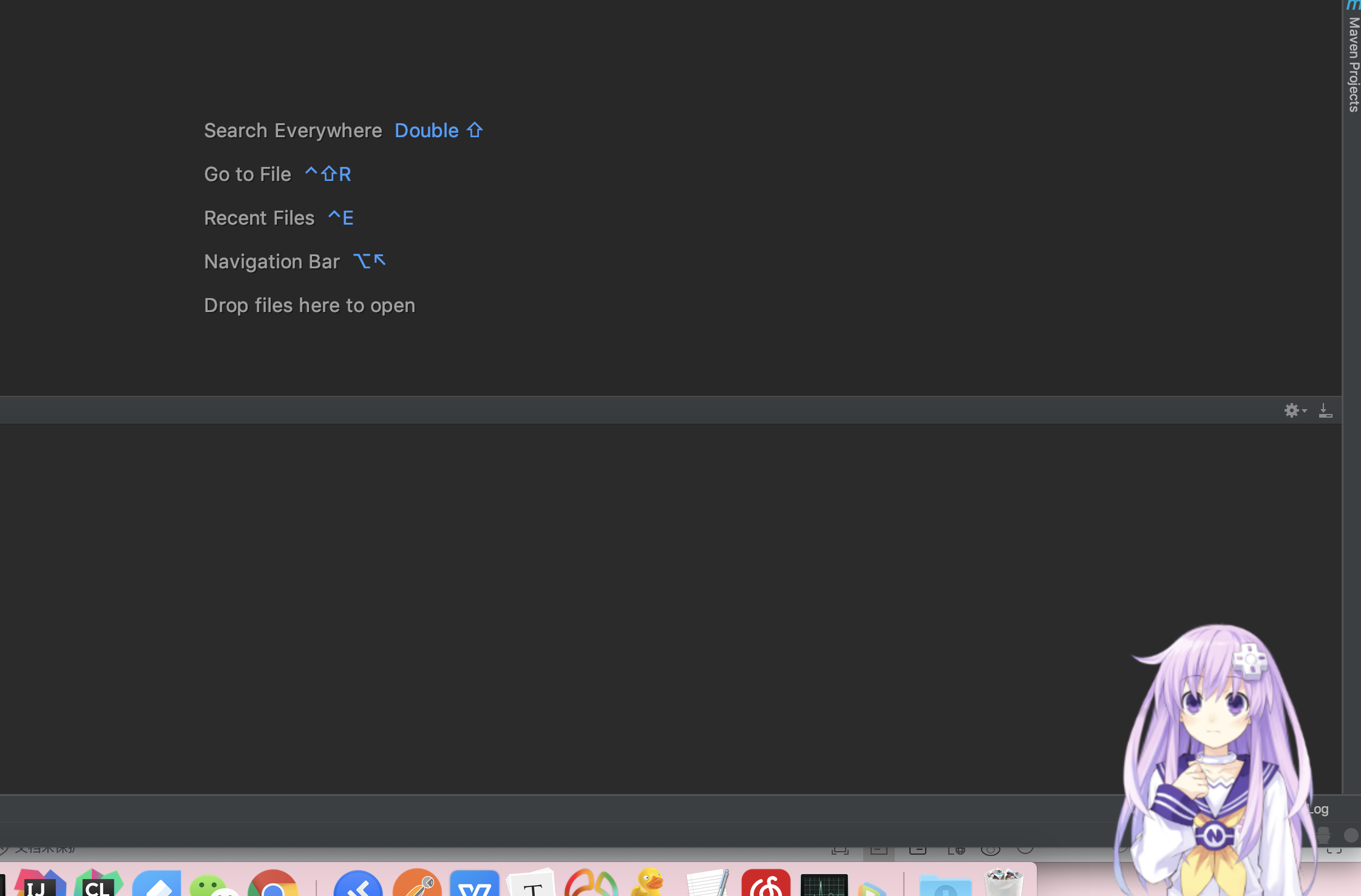
Task: Click the Go to File hint text
Action: pos(248,174)
